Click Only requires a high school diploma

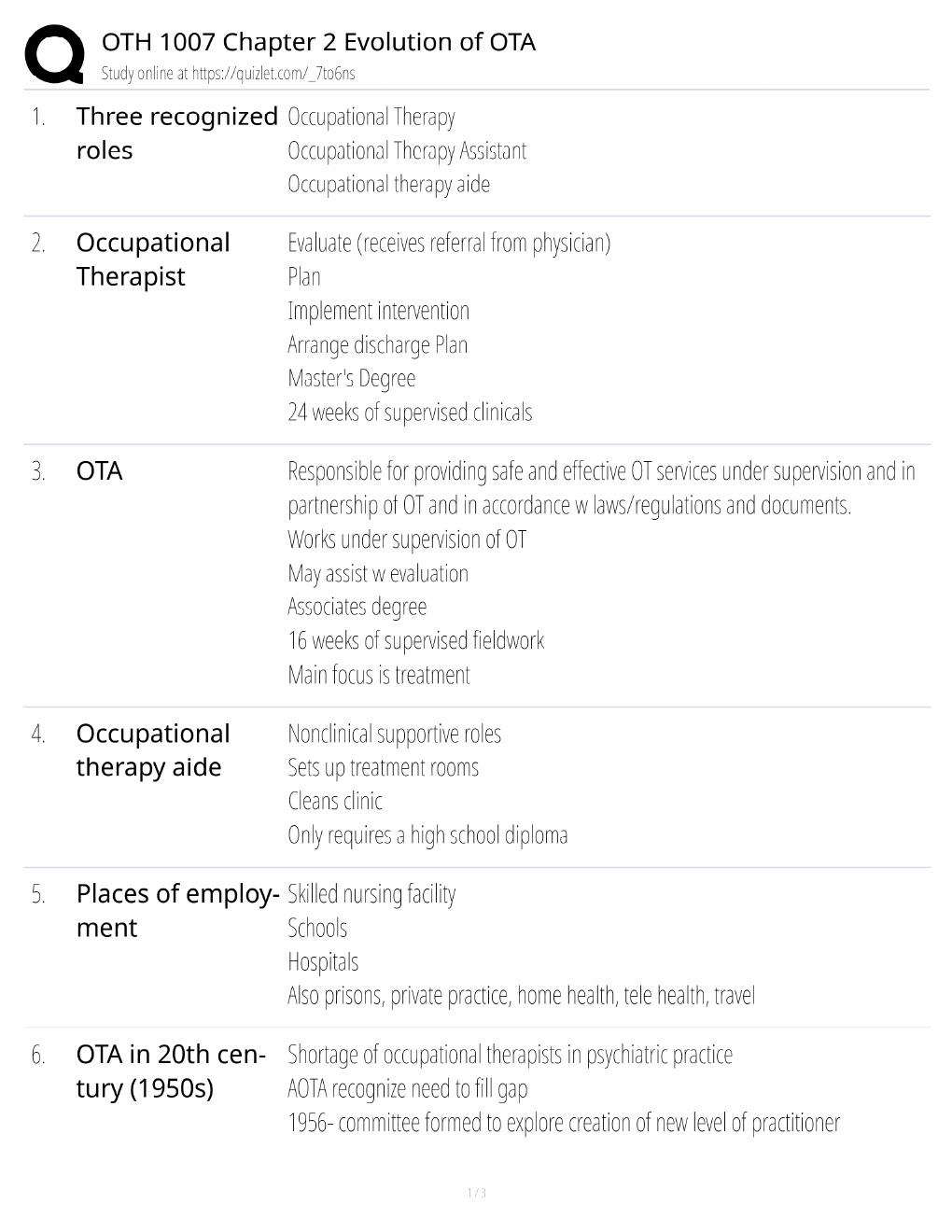pos(427,835)
